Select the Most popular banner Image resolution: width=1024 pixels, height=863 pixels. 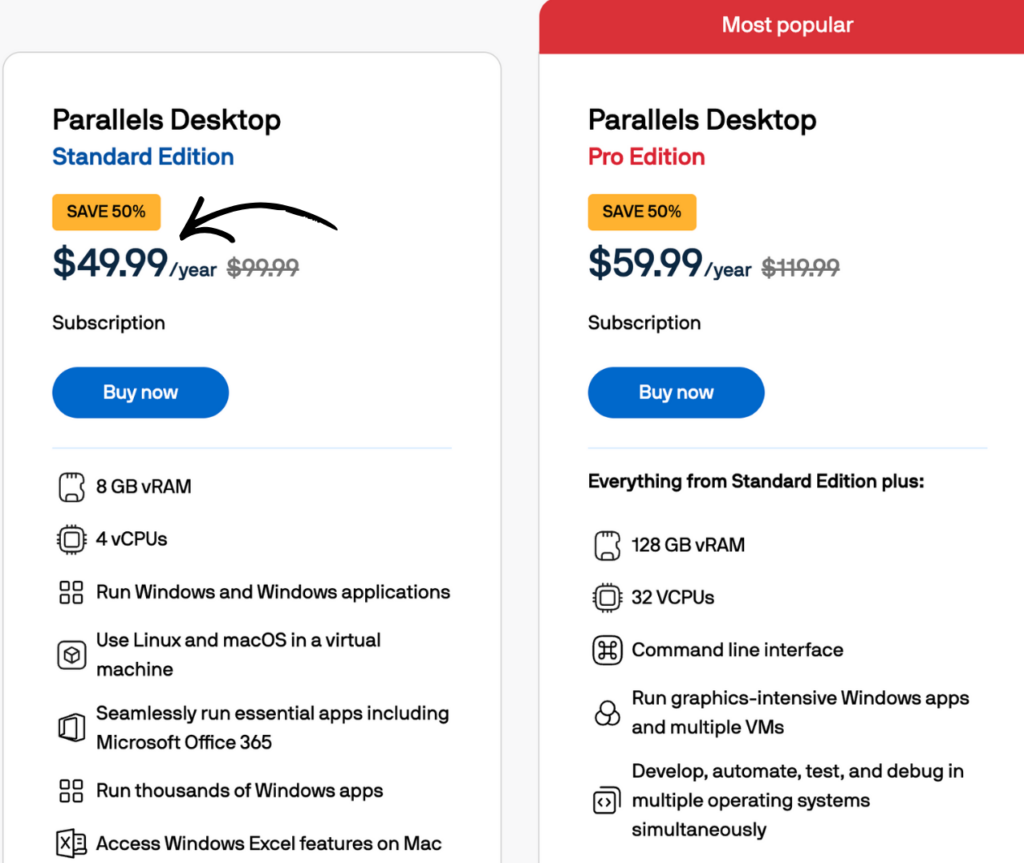pos(787,24)
